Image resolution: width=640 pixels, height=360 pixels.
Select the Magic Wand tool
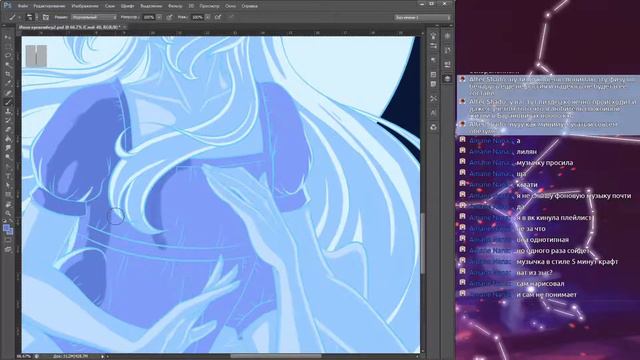click(x=8, y=64)
